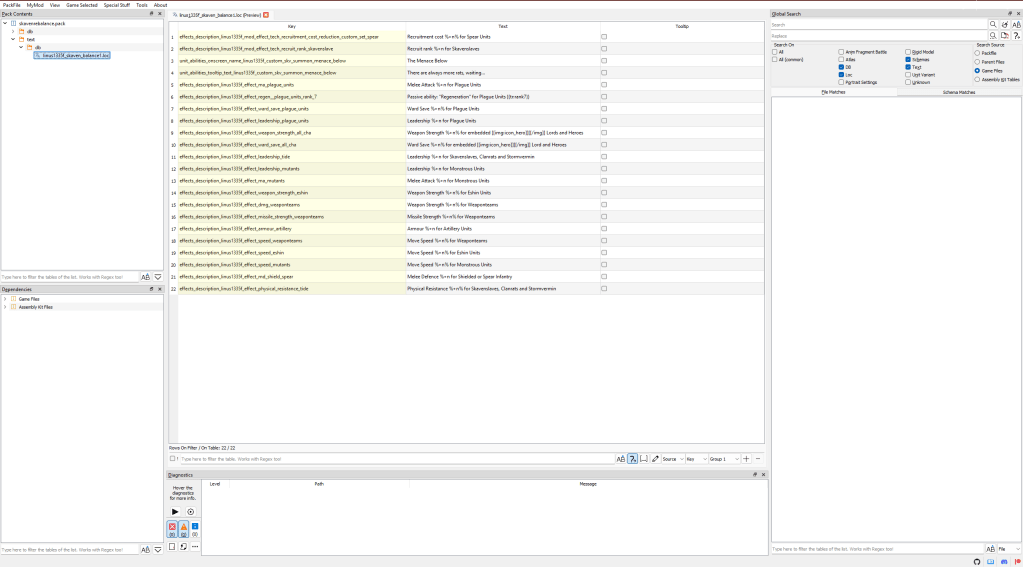Switch to the Schema Matches tab

tap(958, 91)
